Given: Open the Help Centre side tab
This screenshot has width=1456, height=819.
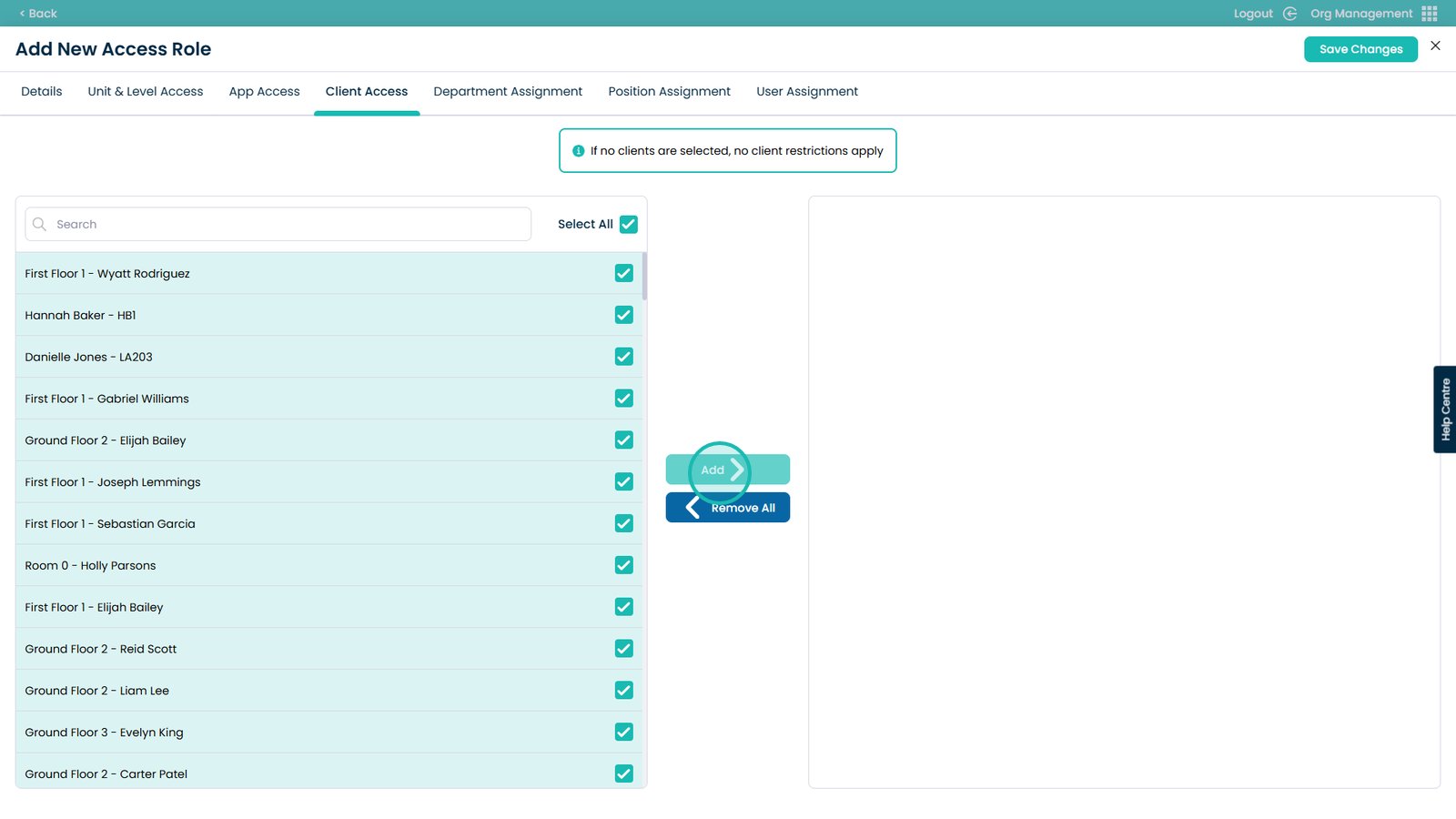Looking at the screenshot, I should tap(1444, 409).
